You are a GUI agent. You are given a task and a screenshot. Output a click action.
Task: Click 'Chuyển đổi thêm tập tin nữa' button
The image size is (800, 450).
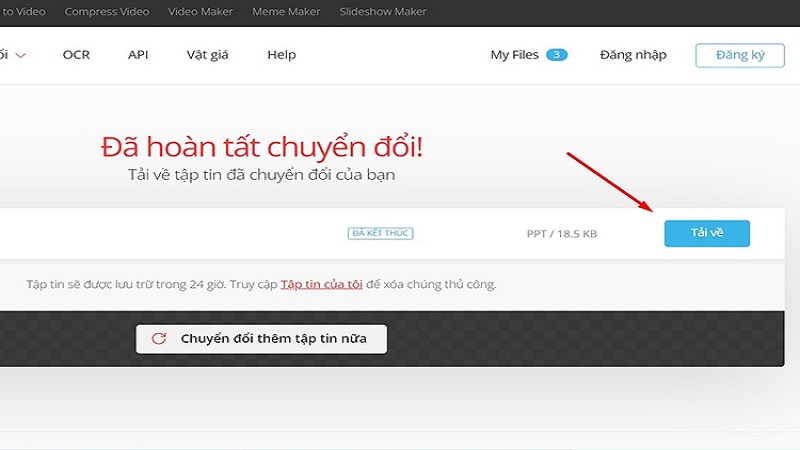pos(261,339)
